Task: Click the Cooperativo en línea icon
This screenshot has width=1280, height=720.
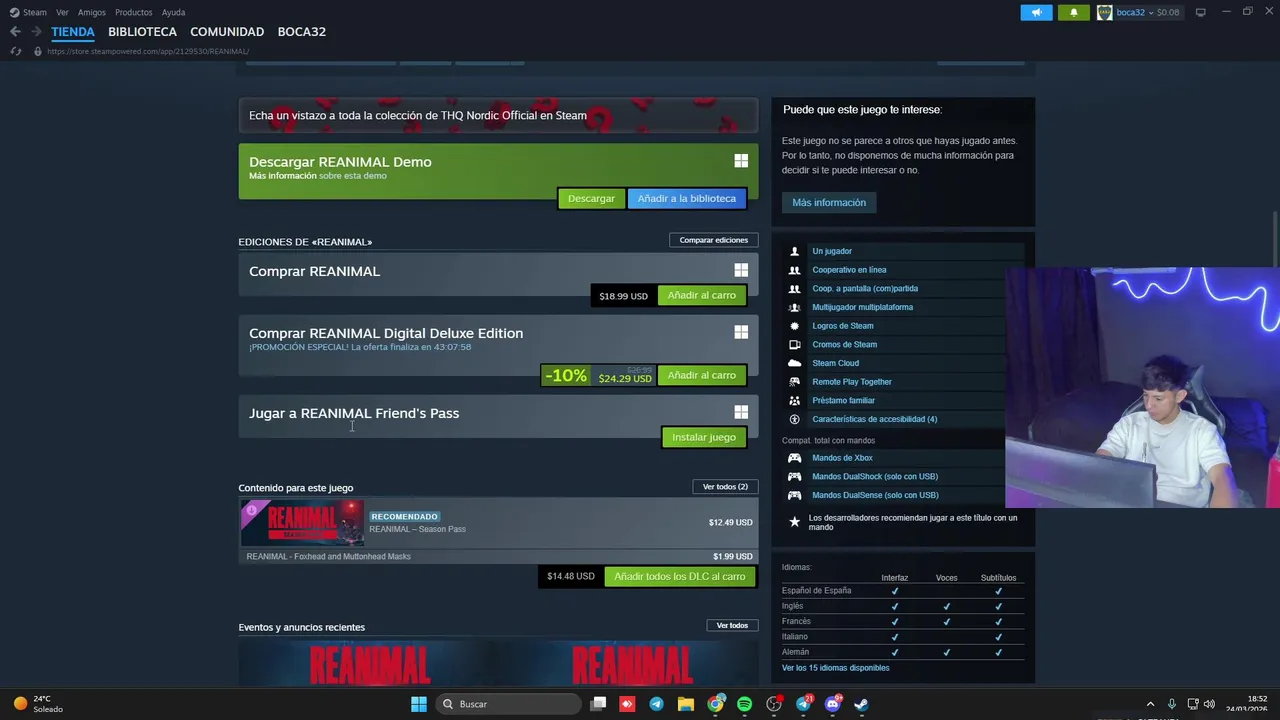Action: (x=794, y=270)
